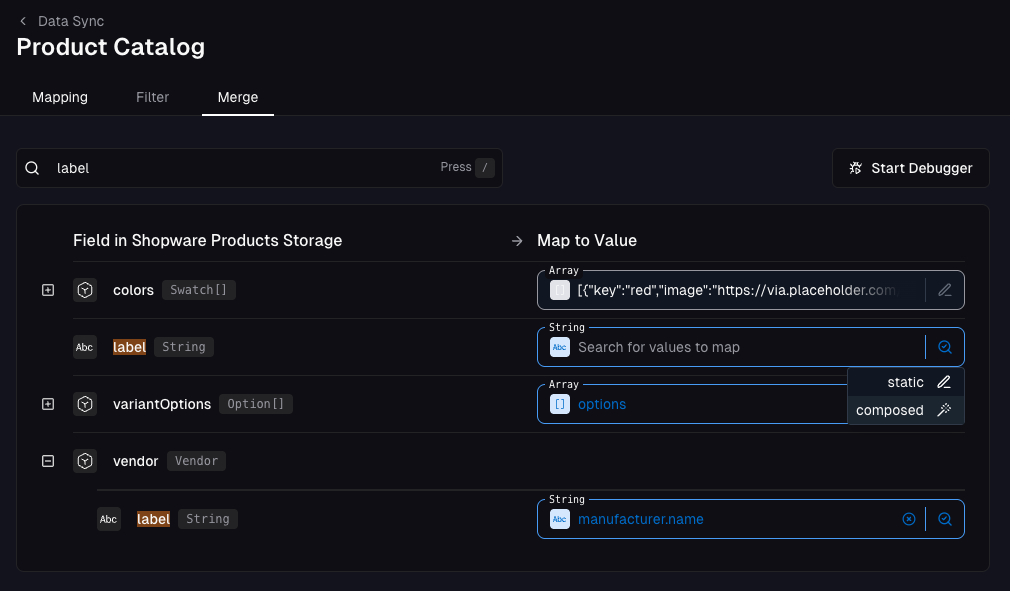Click the array brackets icon in the options field
The image size is (1010, 591).
(559, 403)
